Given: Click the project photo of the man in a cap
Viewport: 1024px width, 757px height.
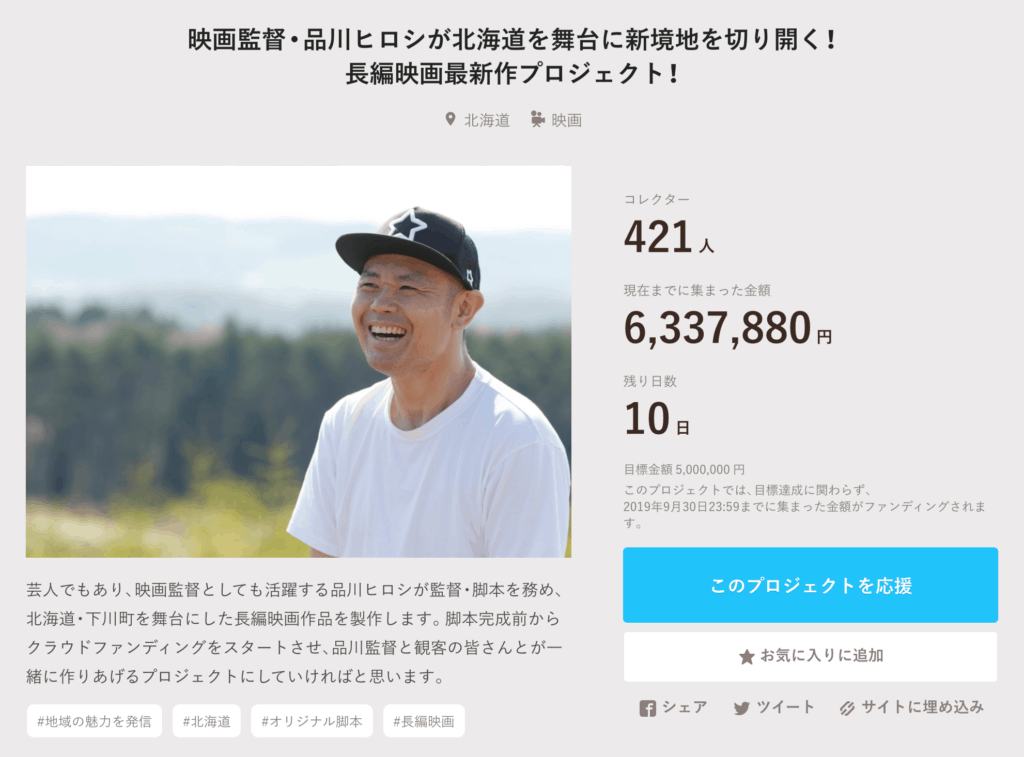Looking at the screenshot, I should pyautogui.click(x=298, y=361).
